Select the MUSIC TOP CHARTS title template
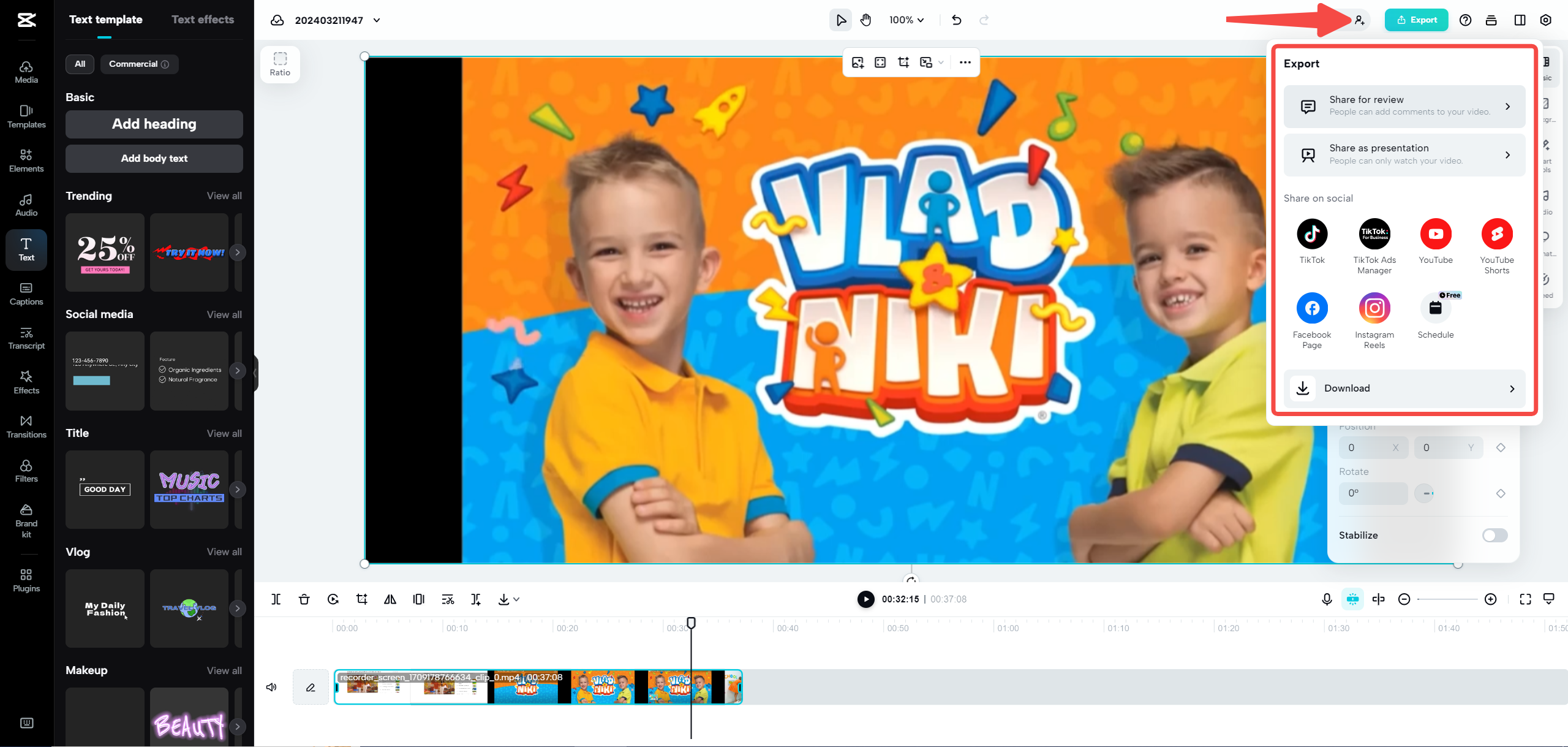 189,489
